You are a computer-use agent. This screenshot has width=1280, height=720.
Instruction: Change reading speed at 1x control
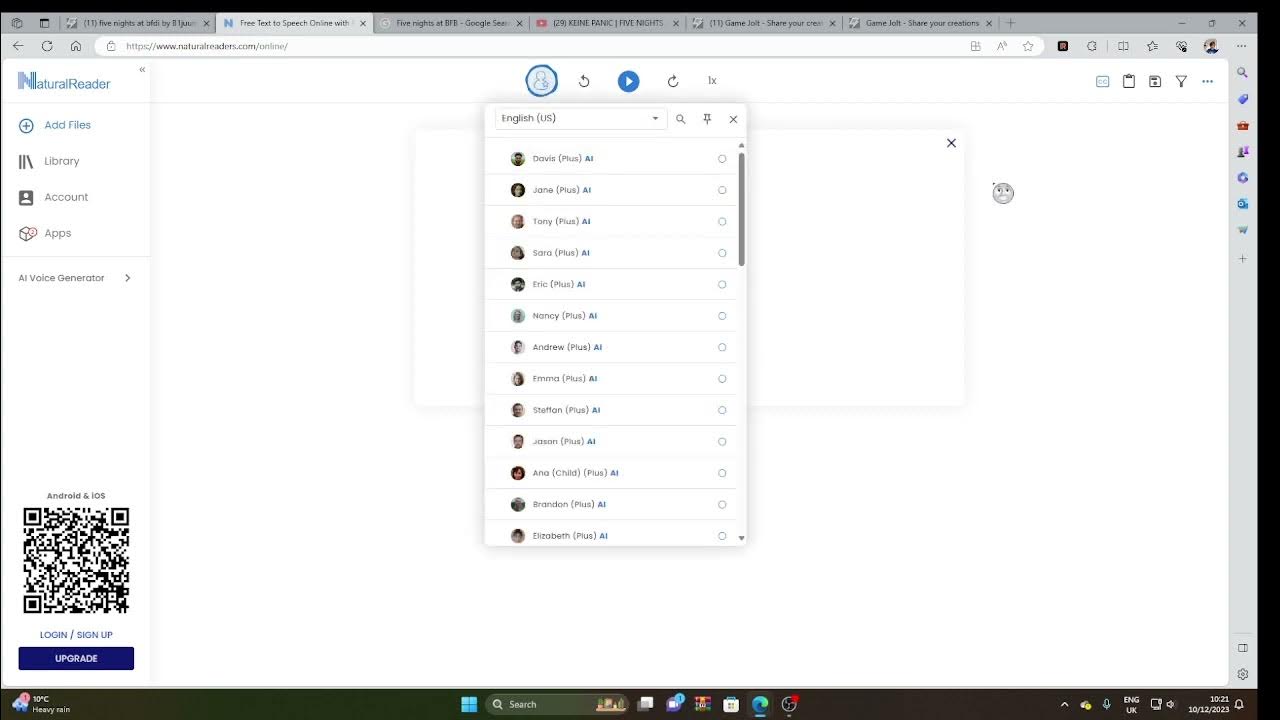(712, 81)
